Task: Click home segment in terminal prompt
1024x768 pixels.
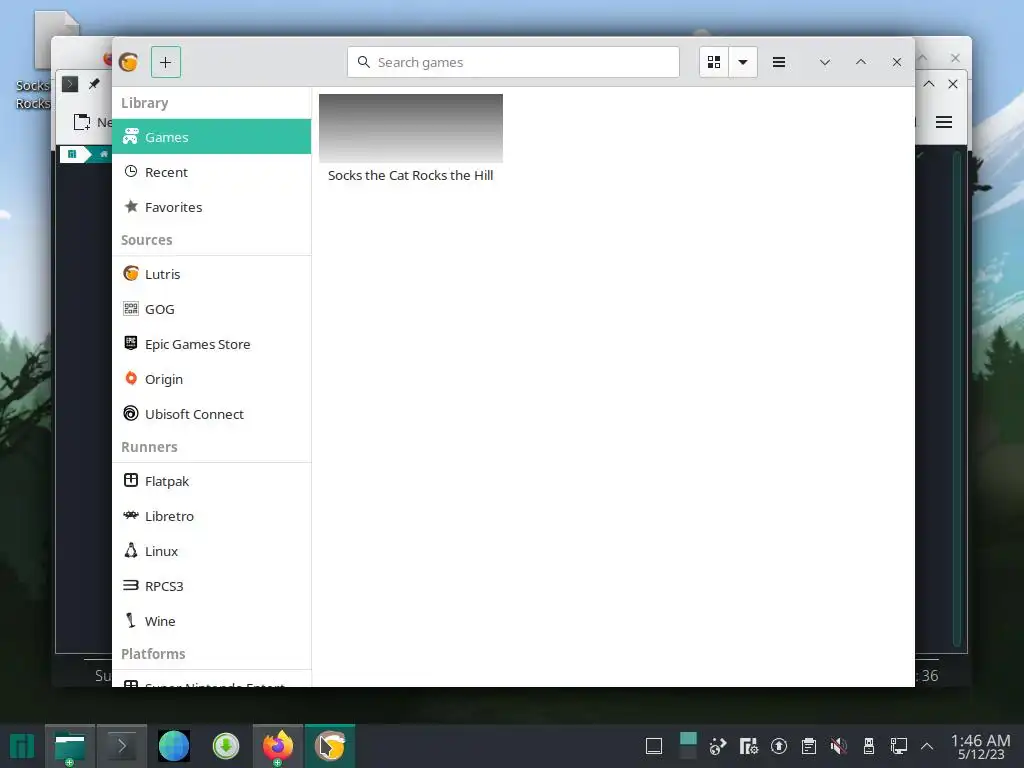Action: tap(103, 154)
